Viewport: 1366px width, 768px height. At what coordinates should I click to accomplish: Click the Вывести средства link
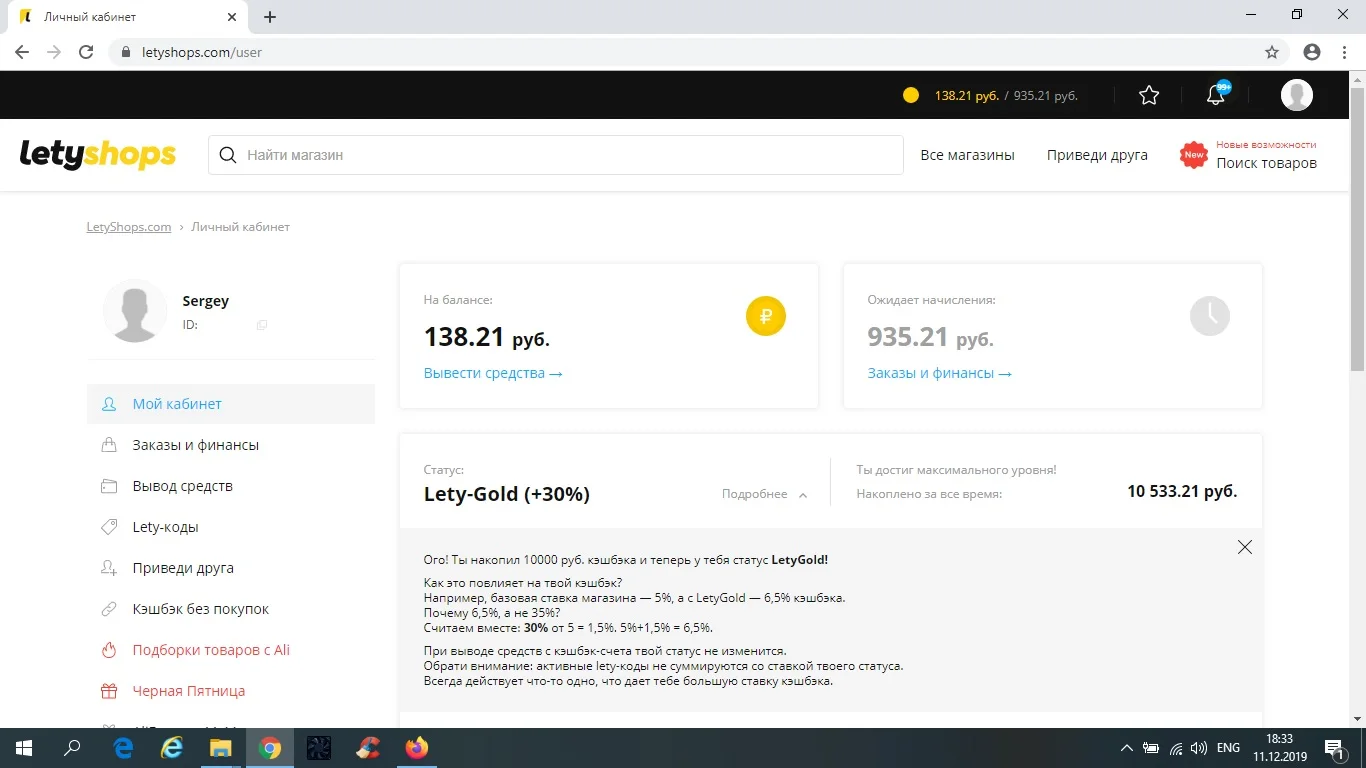[493, 373]
